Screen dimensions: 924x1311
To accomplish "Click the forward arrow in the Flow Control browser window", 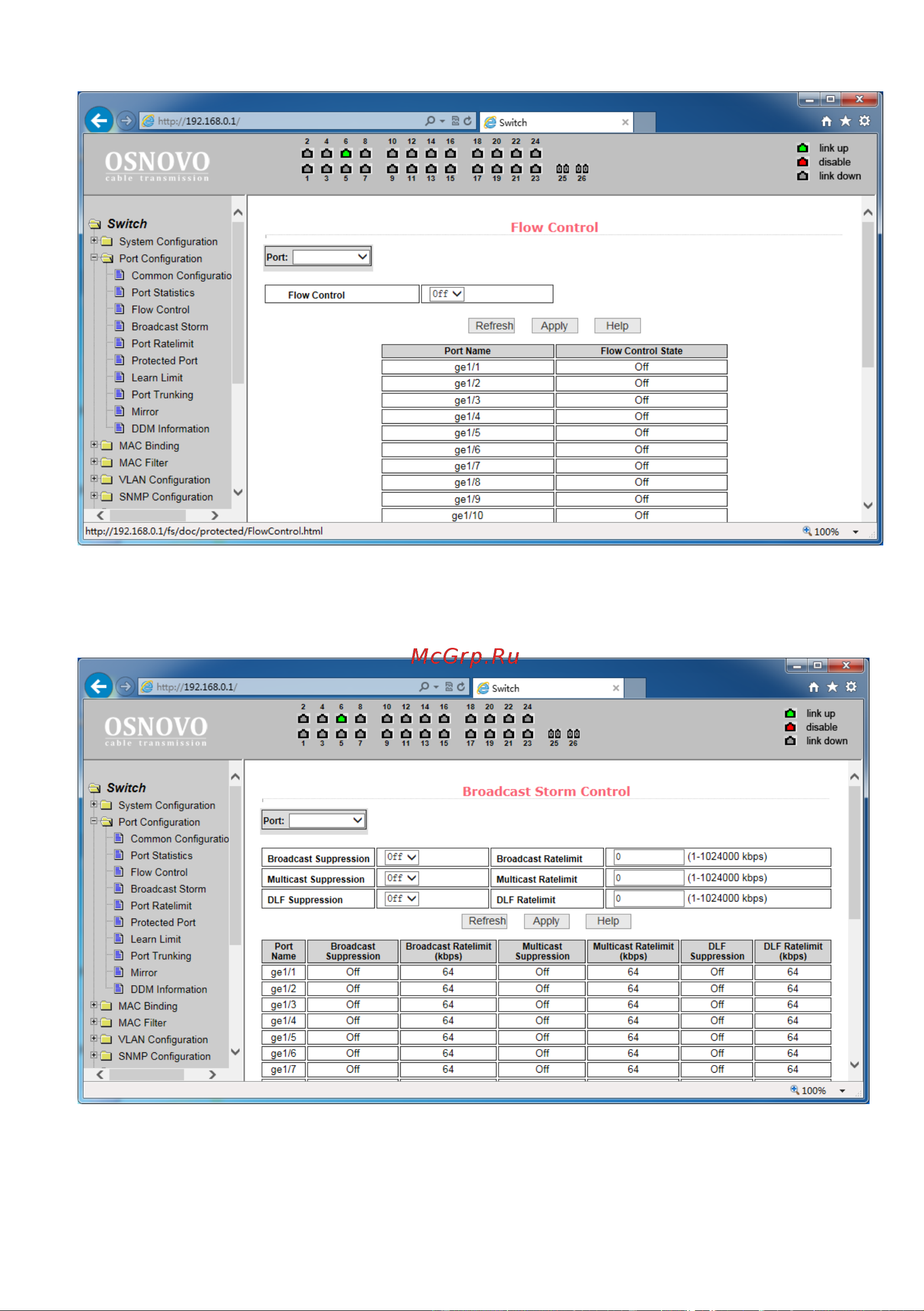I will (126, 121).
